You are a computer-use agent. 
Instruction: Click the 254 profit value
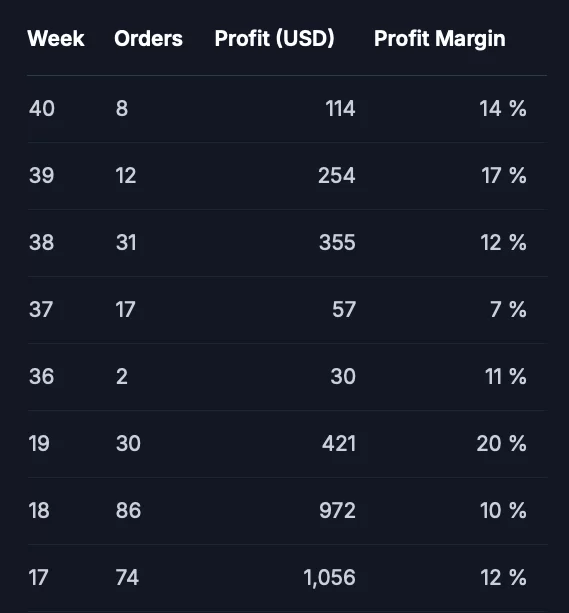tap(337, 175)
